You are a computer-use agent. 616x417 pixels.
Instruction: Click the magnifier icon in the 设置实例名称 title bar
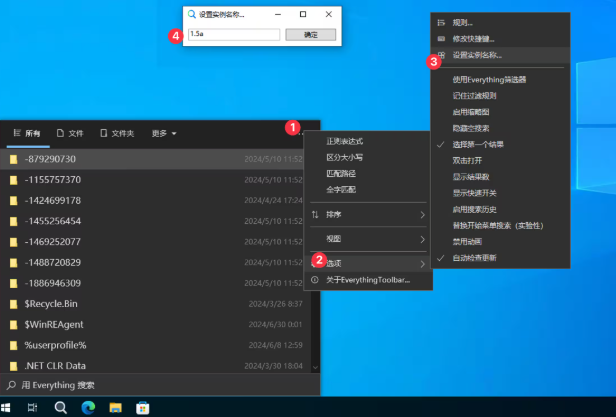[192, 15]
